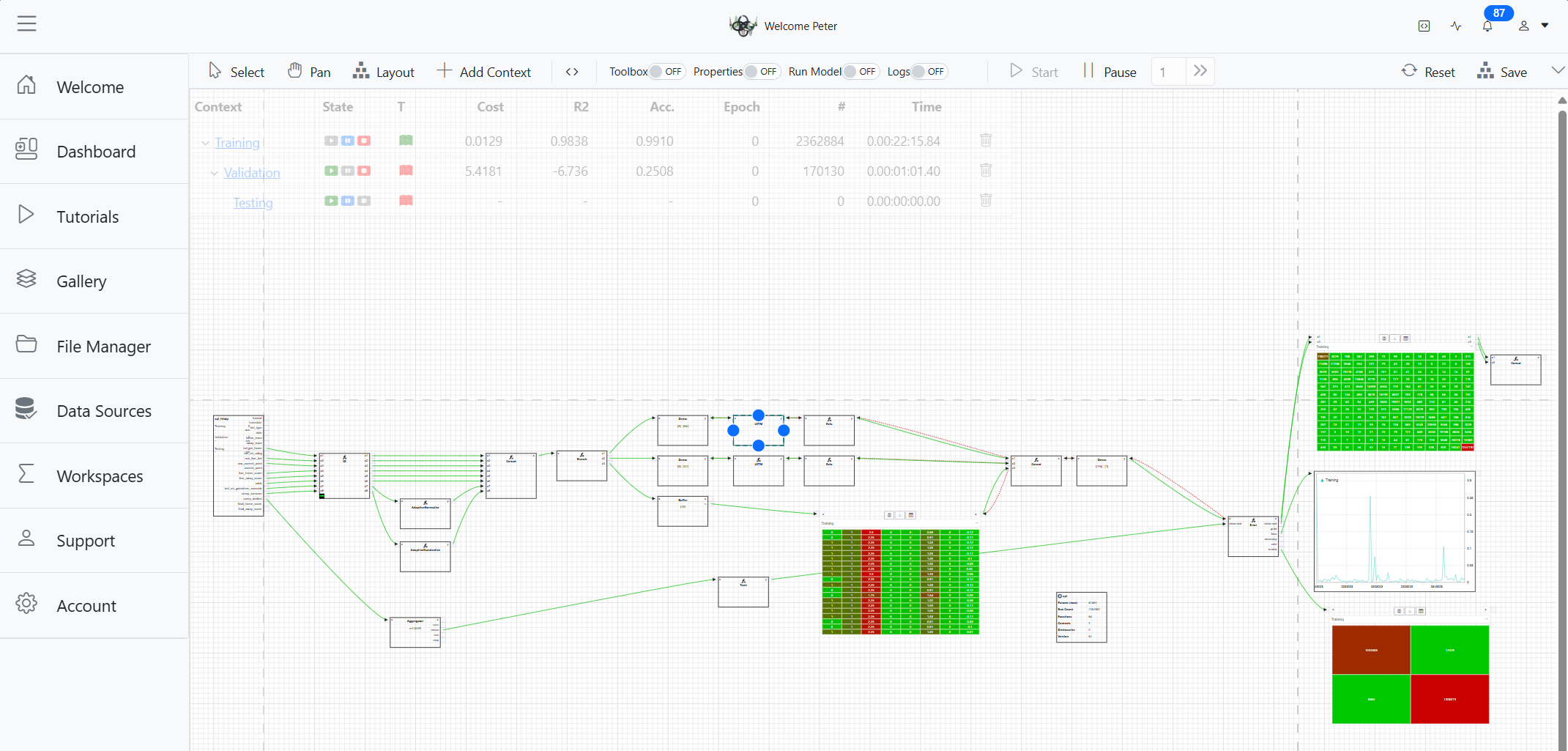1568x751 pixels.
Task: Click the Start run button
Action: [x=1033, y=72]
